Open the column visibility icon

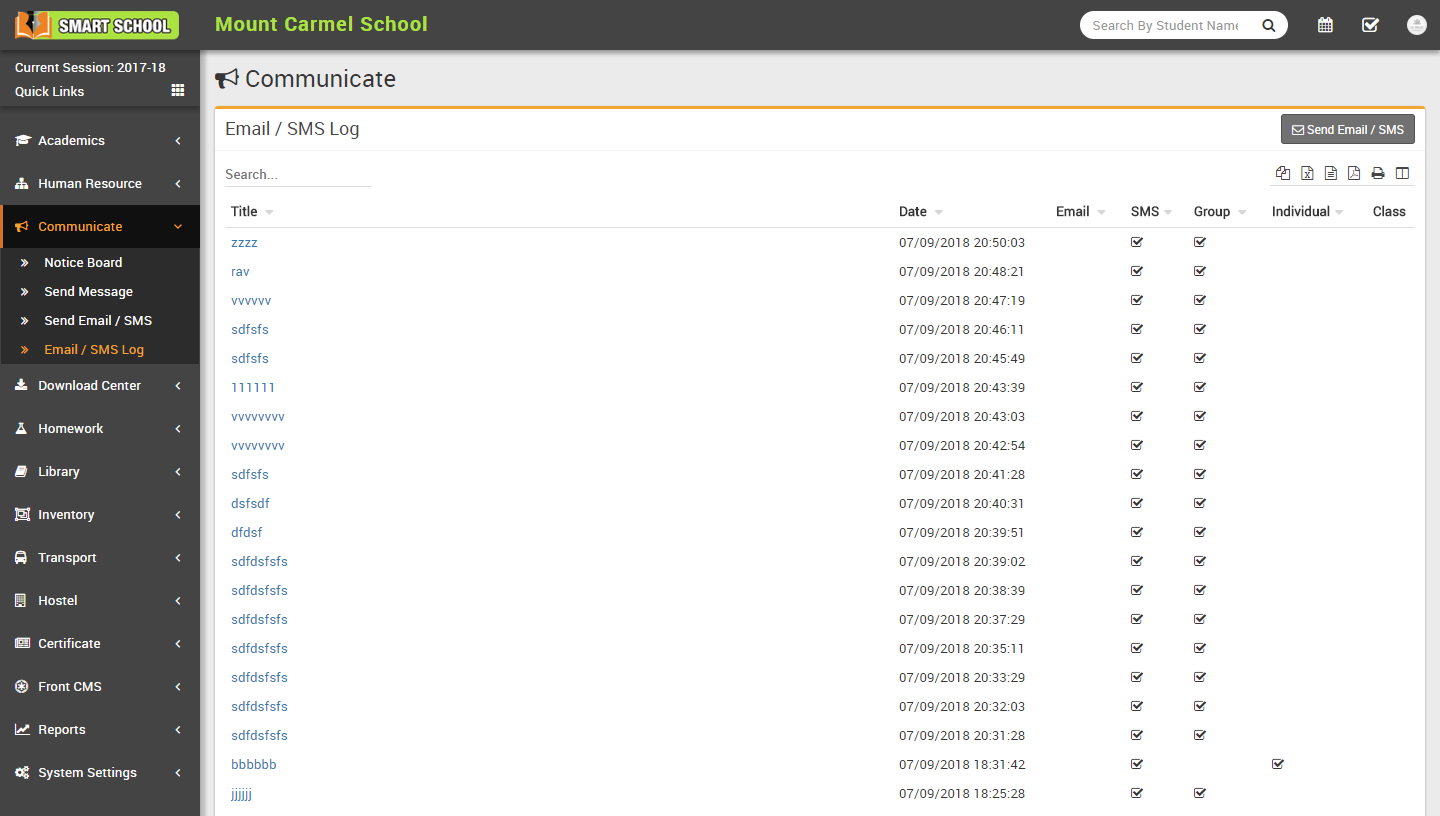point(1402,173)
